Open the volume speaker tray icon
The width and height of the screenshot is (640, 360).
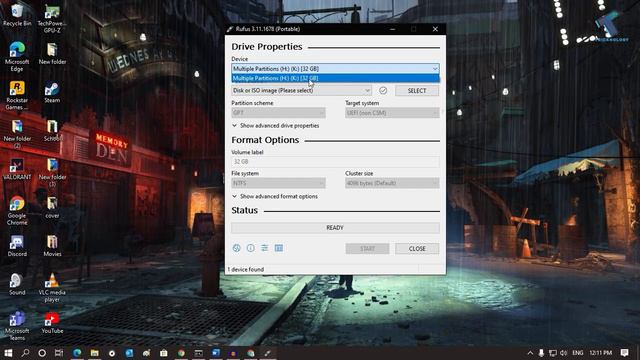(564, 353)
